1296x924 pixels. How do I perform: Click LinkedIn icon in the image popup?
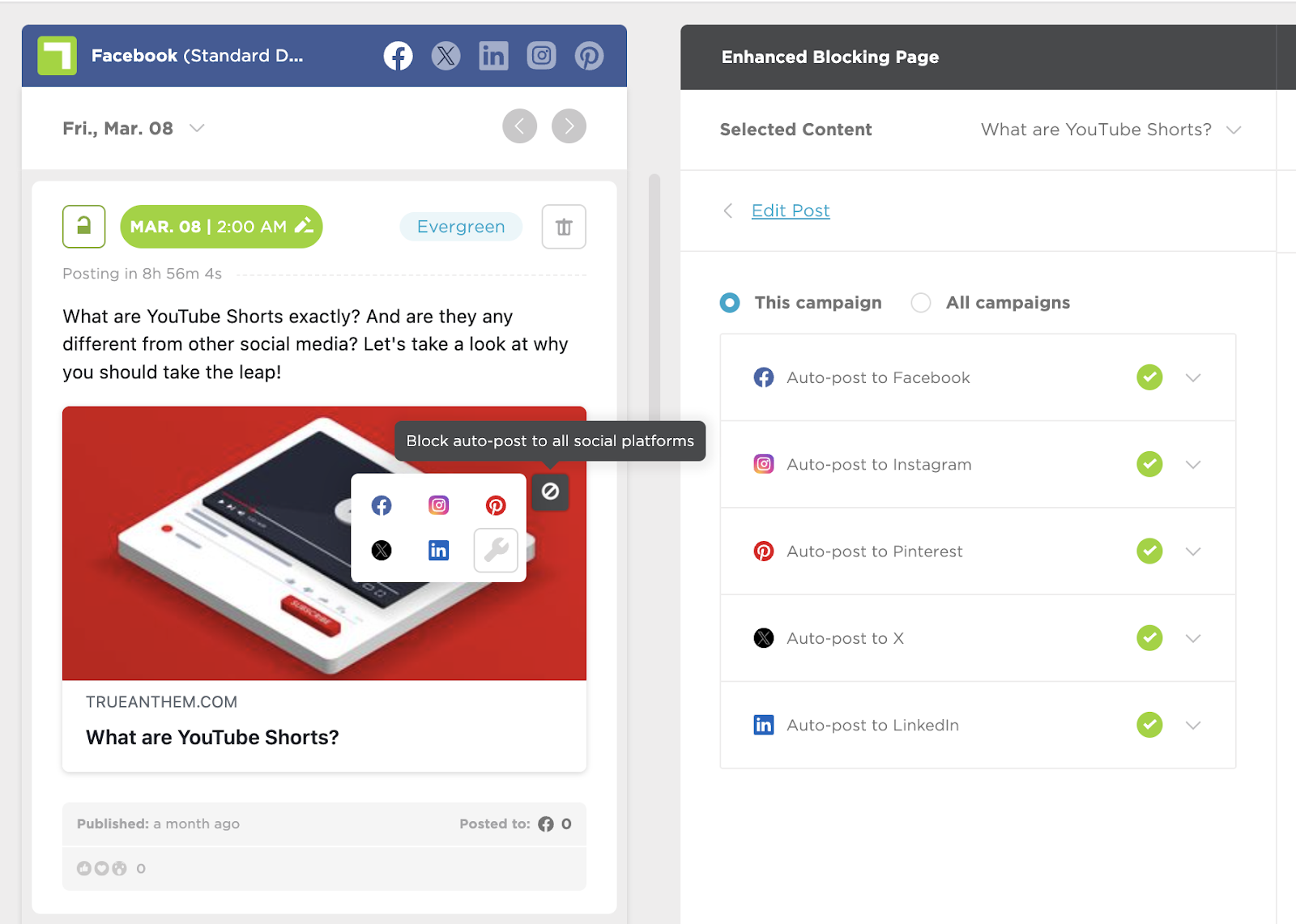coord(438,551)
